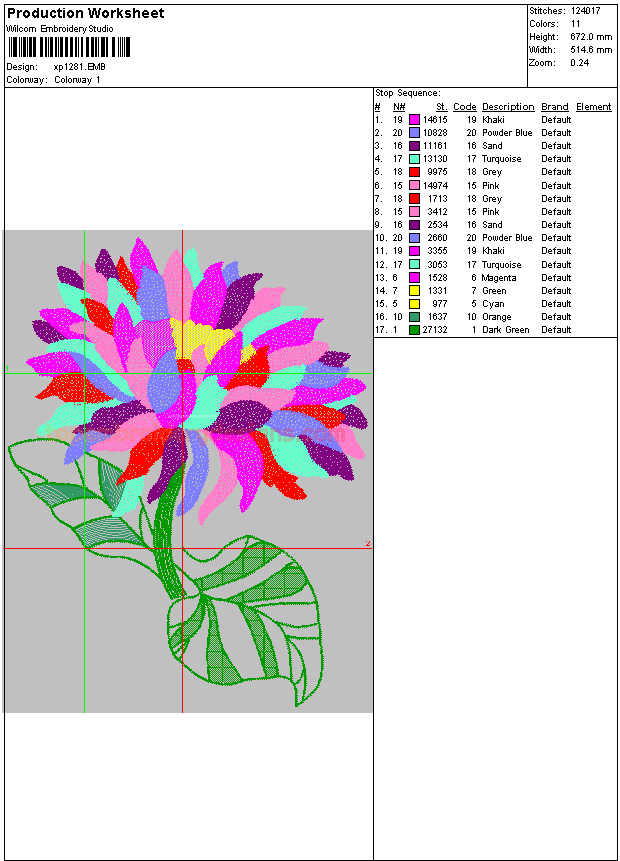Click the 'Code' column header
Image resolution: width=620 pixels, height=861 pixels.
[465, 107]
